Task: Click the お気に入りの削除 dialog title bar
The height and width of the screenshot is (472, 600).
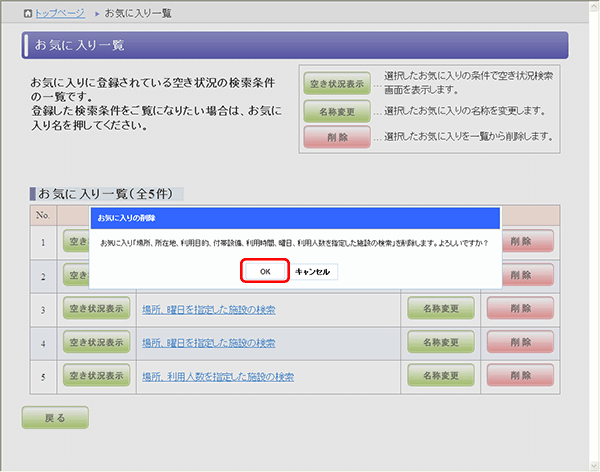Action: (295, 218)
